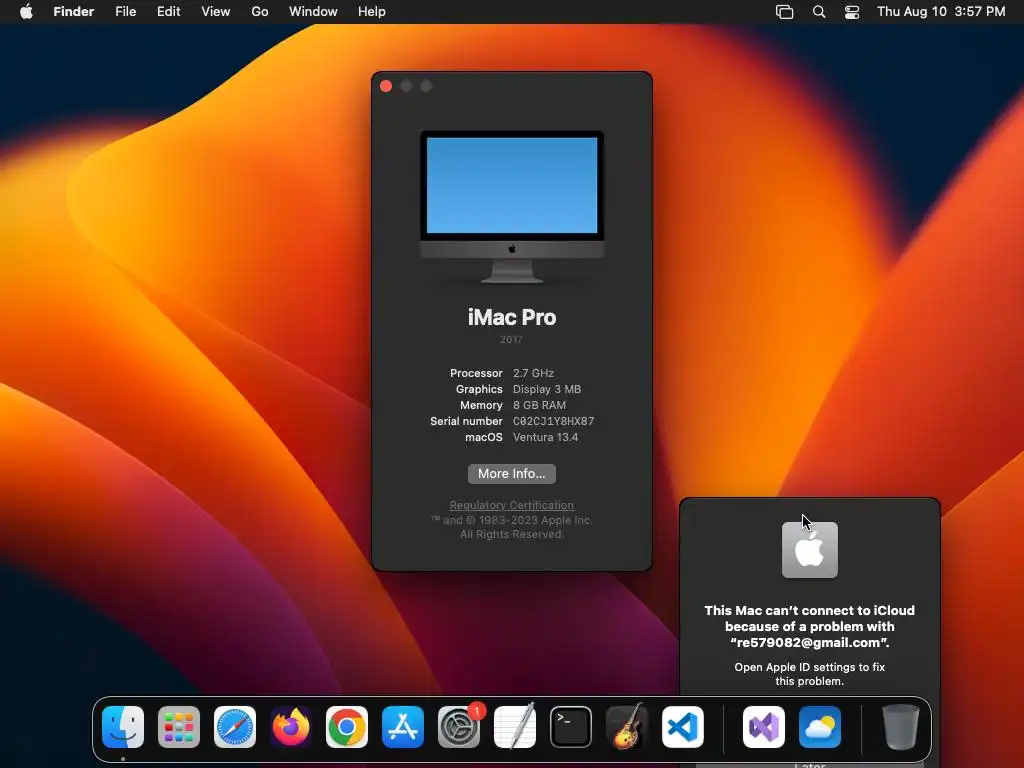The height and width of the screenshot is (768, 1024).
Task: Open GarageBand guitar icon in Dock
Action: [x=627, y=727]
